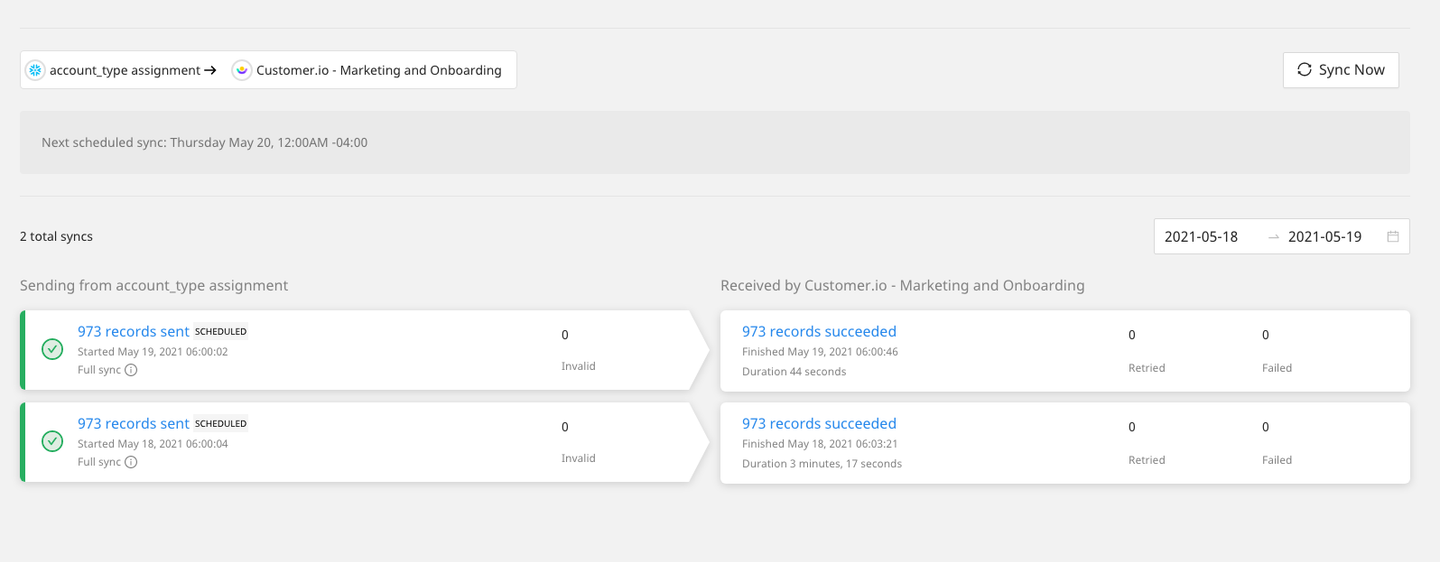Select the account_type assignment source label
This screenshot has height=562, width=1440.
tap(125, 70)
